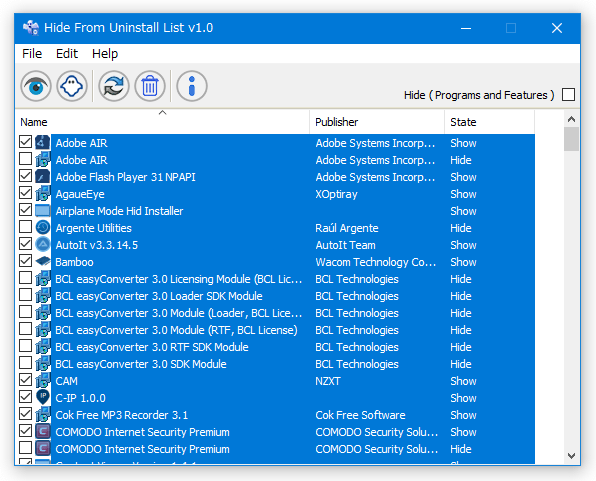Click the NZXT publisher cell
The height and width of the screenshot is (481, 596).
click(328, 381)
